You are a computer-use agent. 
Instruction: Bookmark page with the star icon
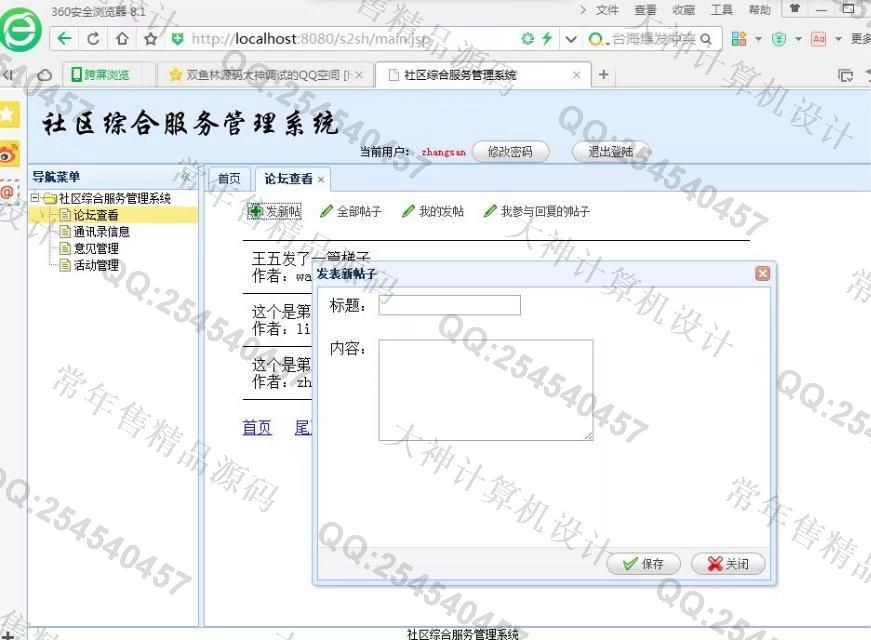pos(151,38)
